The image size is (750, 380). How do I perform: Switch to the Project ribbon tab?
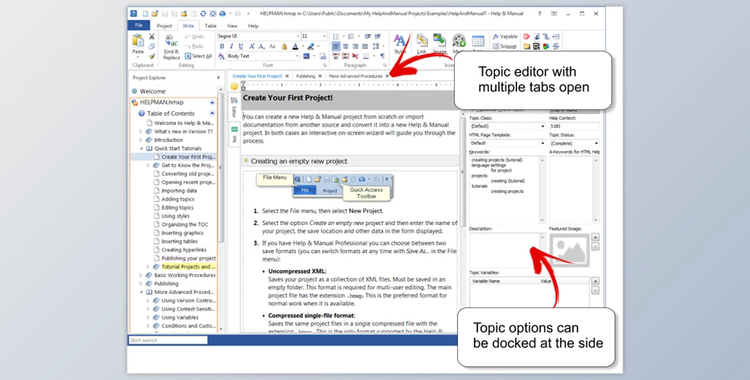point(164,26)
